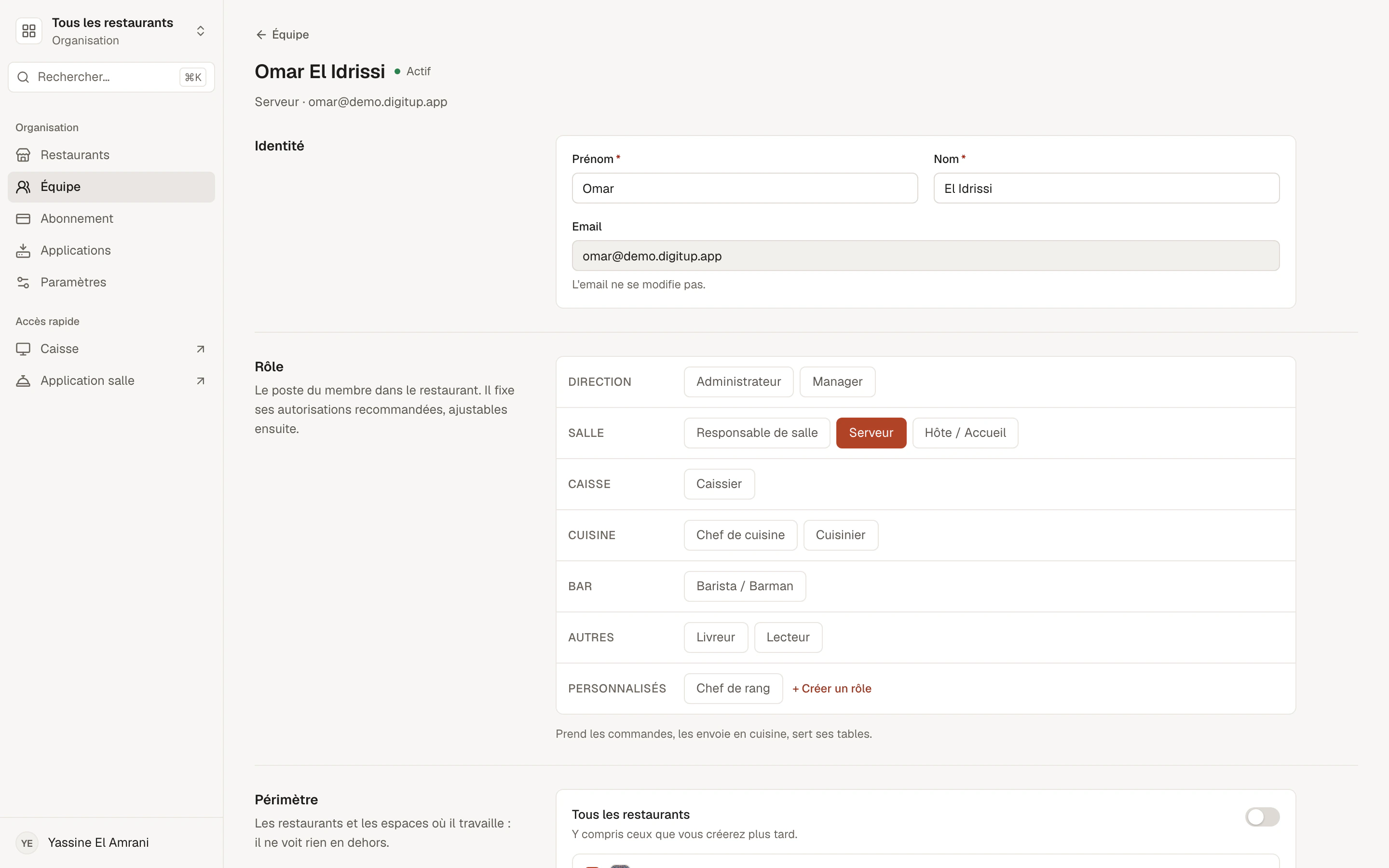1389x868 pixels.
Task: Click the Abonnement card icon
Action: tap(23, 219)
